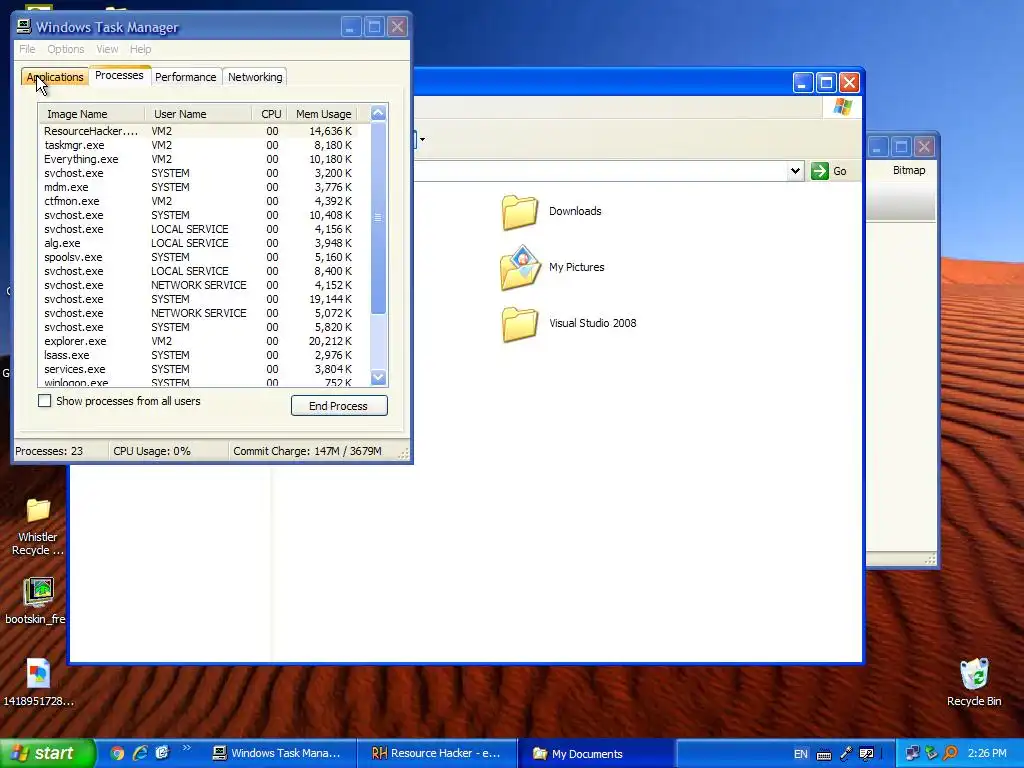
Task: Click the language bar microphone icon
Action: point(845,754)
